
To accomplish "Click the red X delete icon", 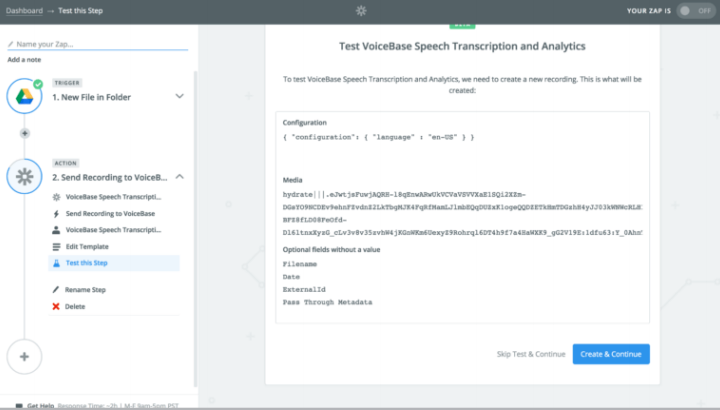I will [x=56, y=306].
